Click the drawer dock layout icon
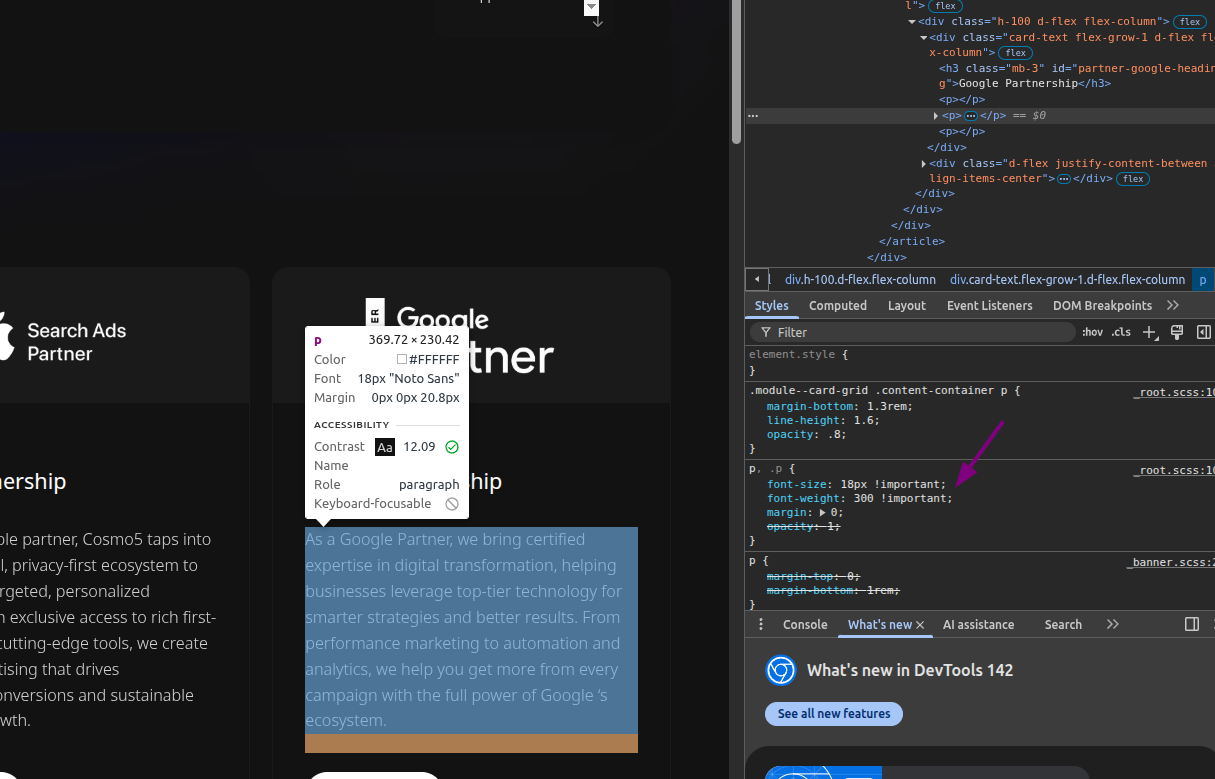This screenshot has height=779, width=1215. pos(1192,624)
